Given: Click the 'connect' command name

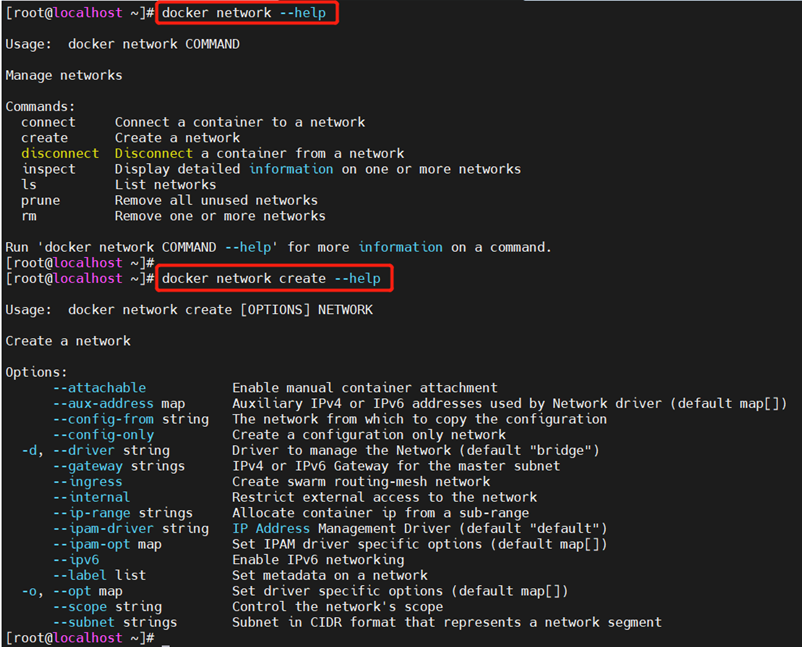Looking at the screenshot, I should tap(48, 122).
